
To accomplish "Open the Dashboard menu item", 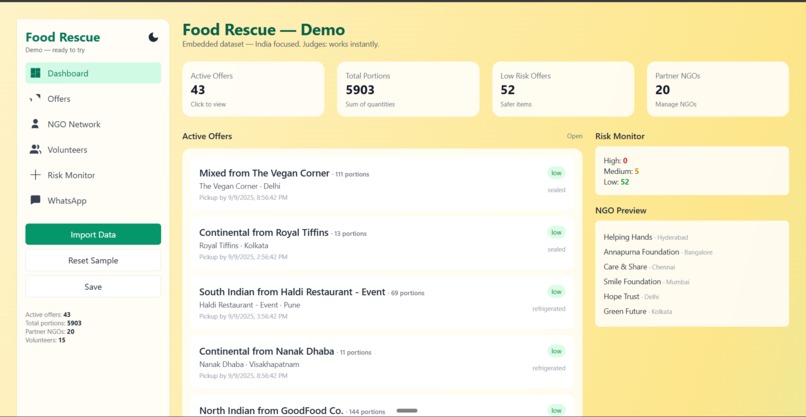I will (93, 73).
